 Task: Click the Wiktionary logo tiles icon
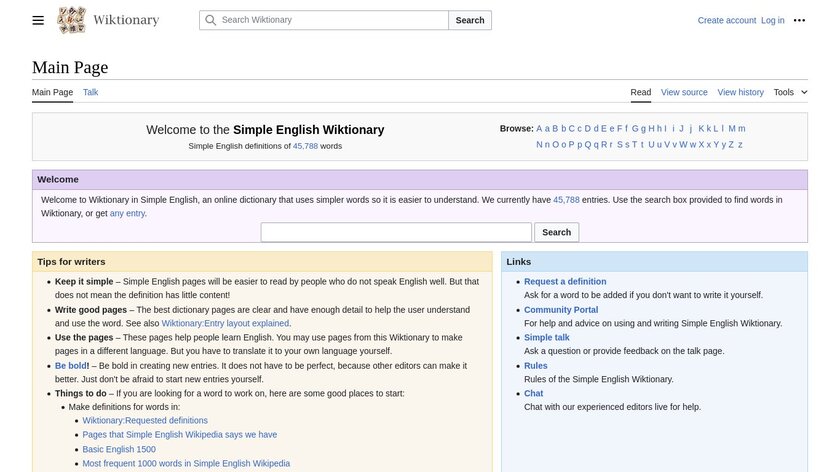pos(72,20)
